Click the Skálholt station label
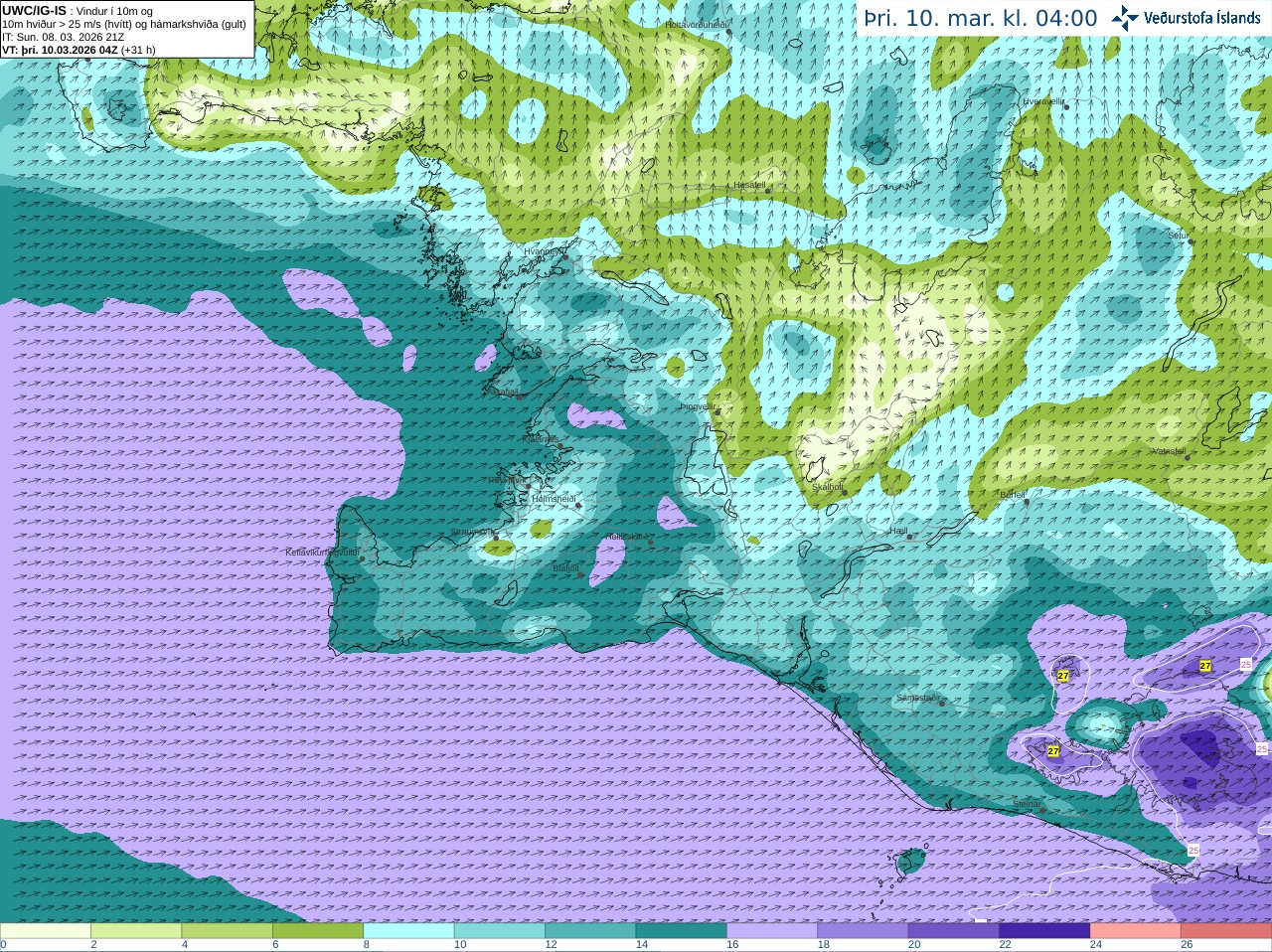 pos(828,487)
